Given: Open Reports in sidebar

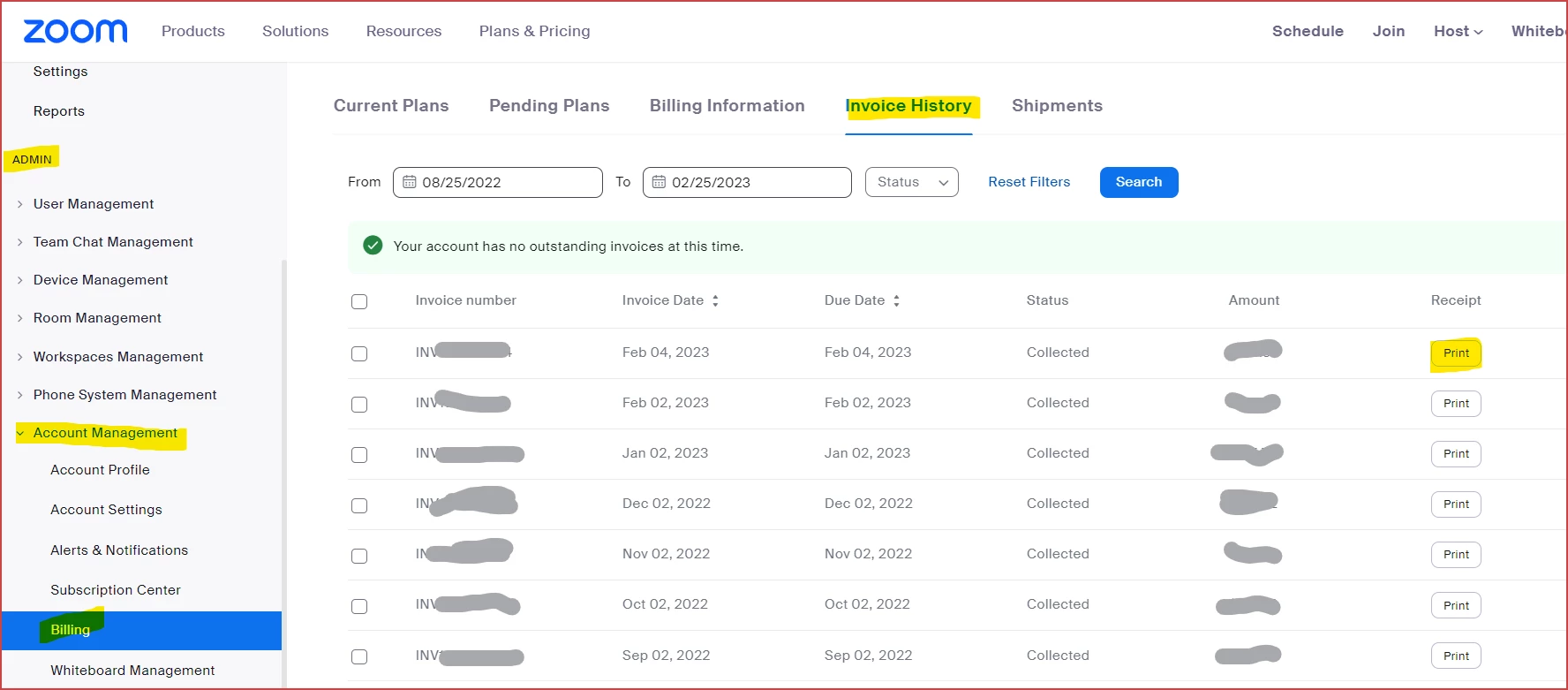Looking at the screenshot, I should coord(59,111).
